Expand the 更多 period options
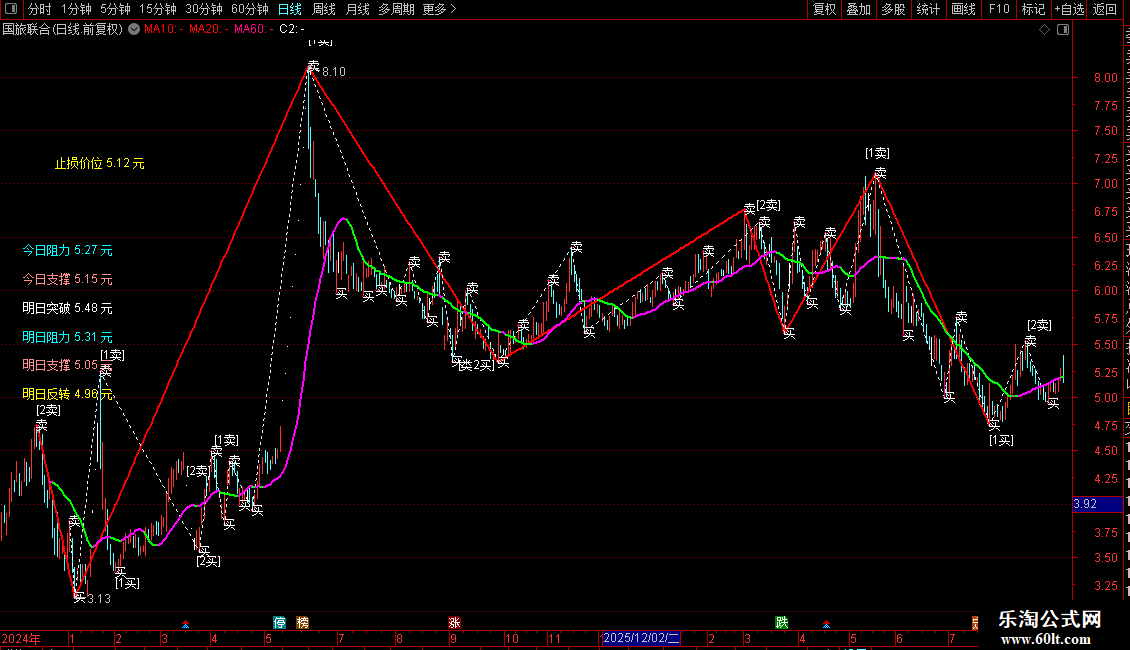Viewport: 1130px width, 650px height. click(x=439, y=9)
